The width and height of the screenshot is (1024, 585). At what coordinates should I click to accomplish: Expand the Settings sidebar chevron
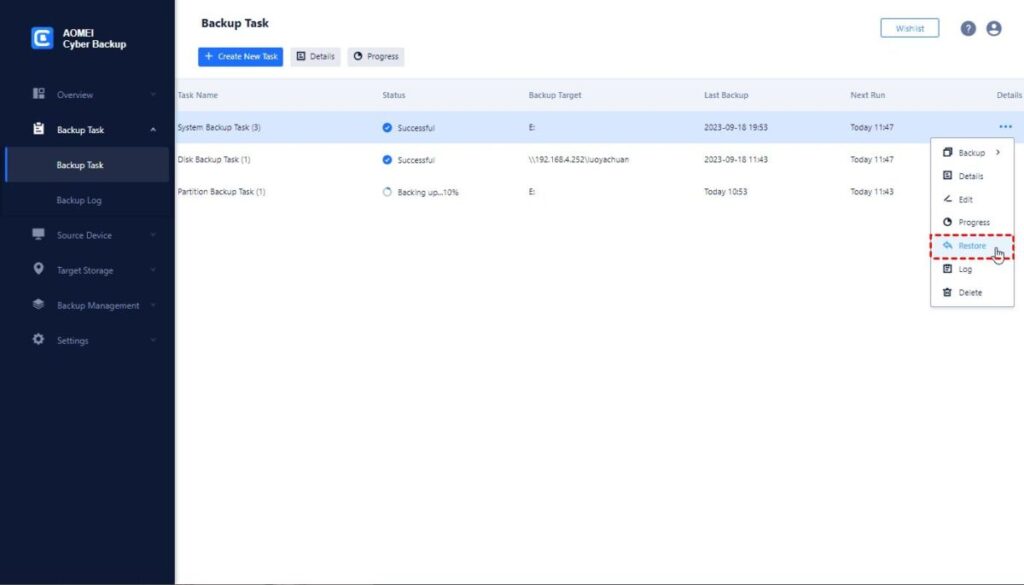coord(153,341)
